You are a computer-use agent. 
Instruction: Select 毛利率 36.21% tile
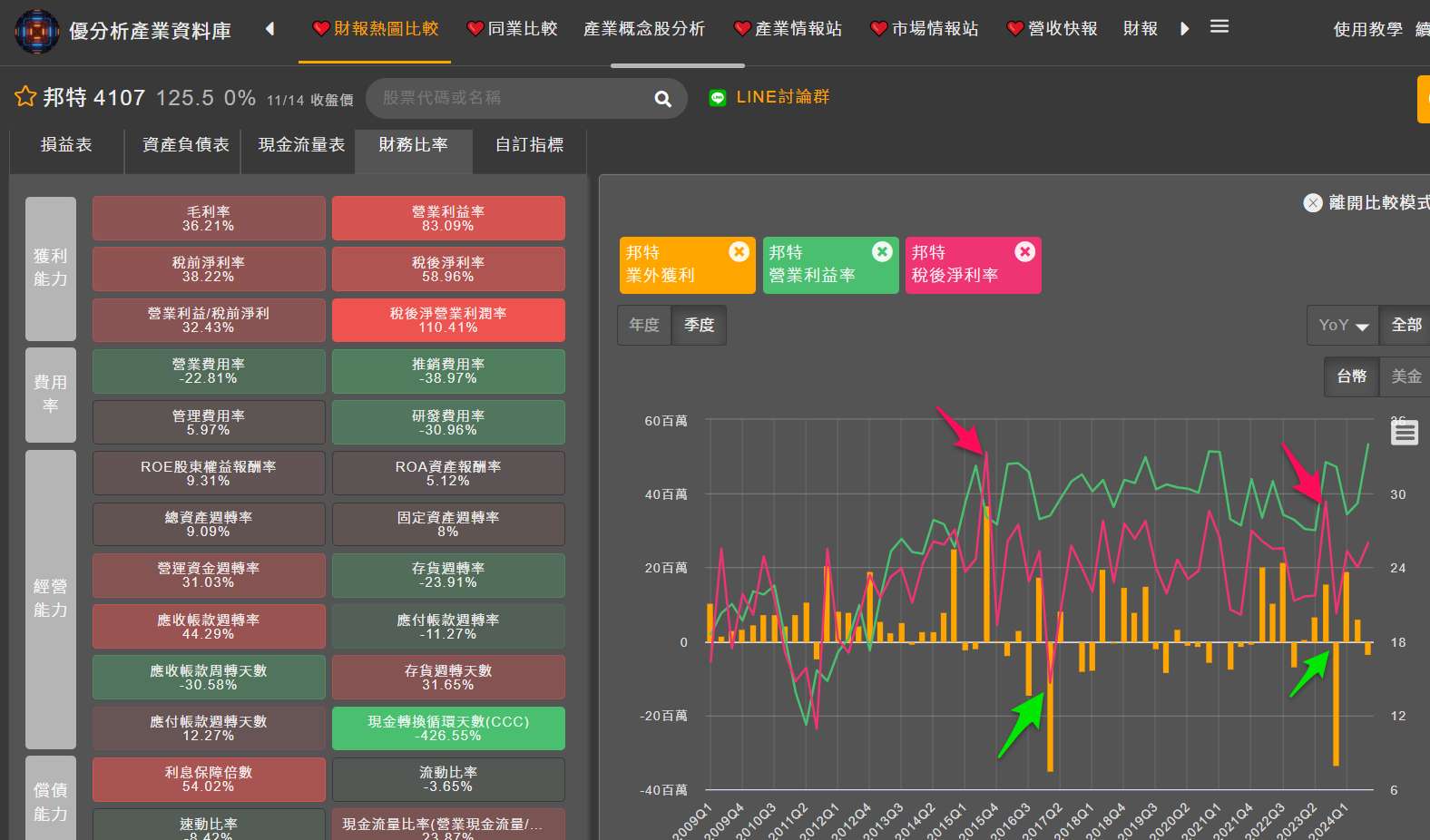209,219
